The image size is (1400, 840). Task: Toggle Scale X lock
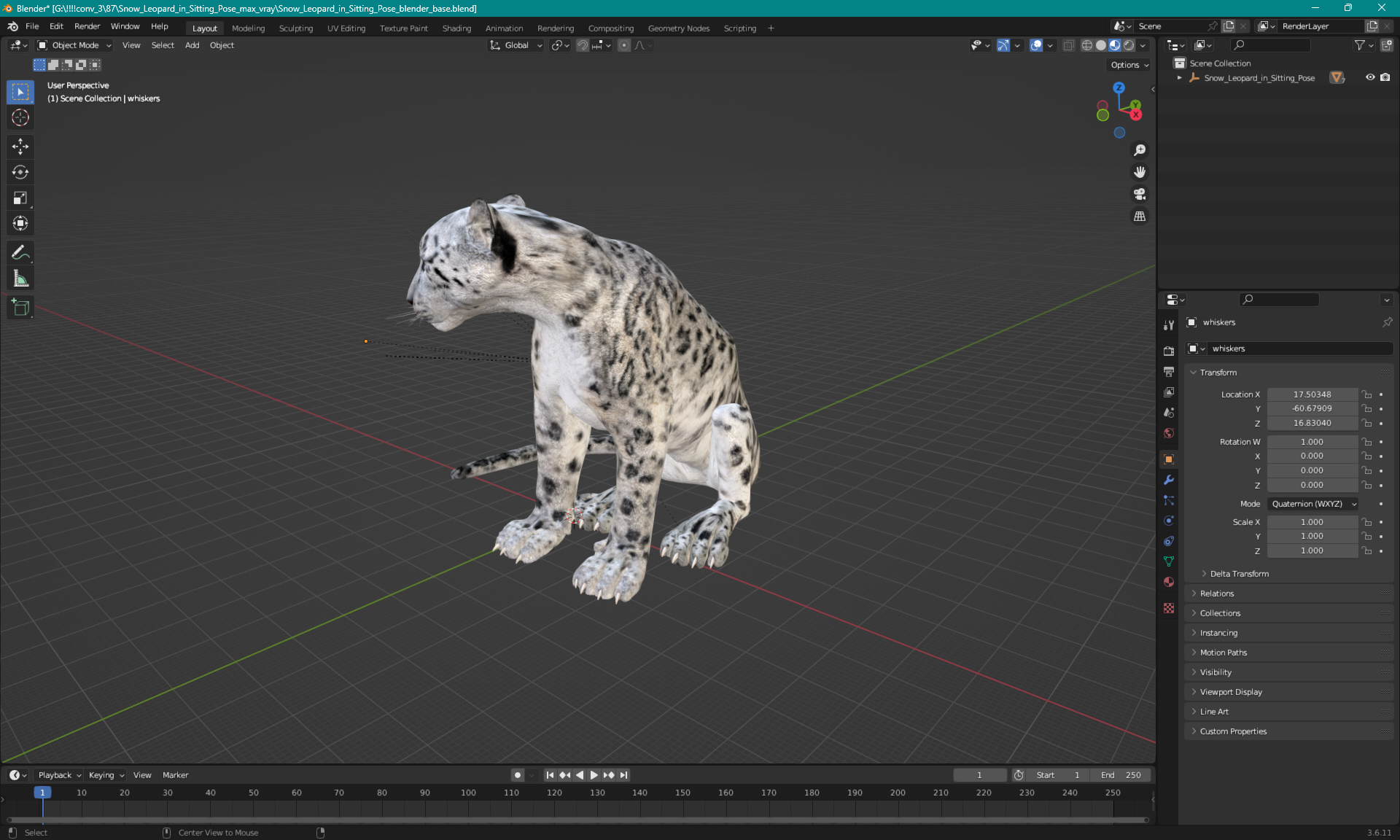pos(1367,522)
